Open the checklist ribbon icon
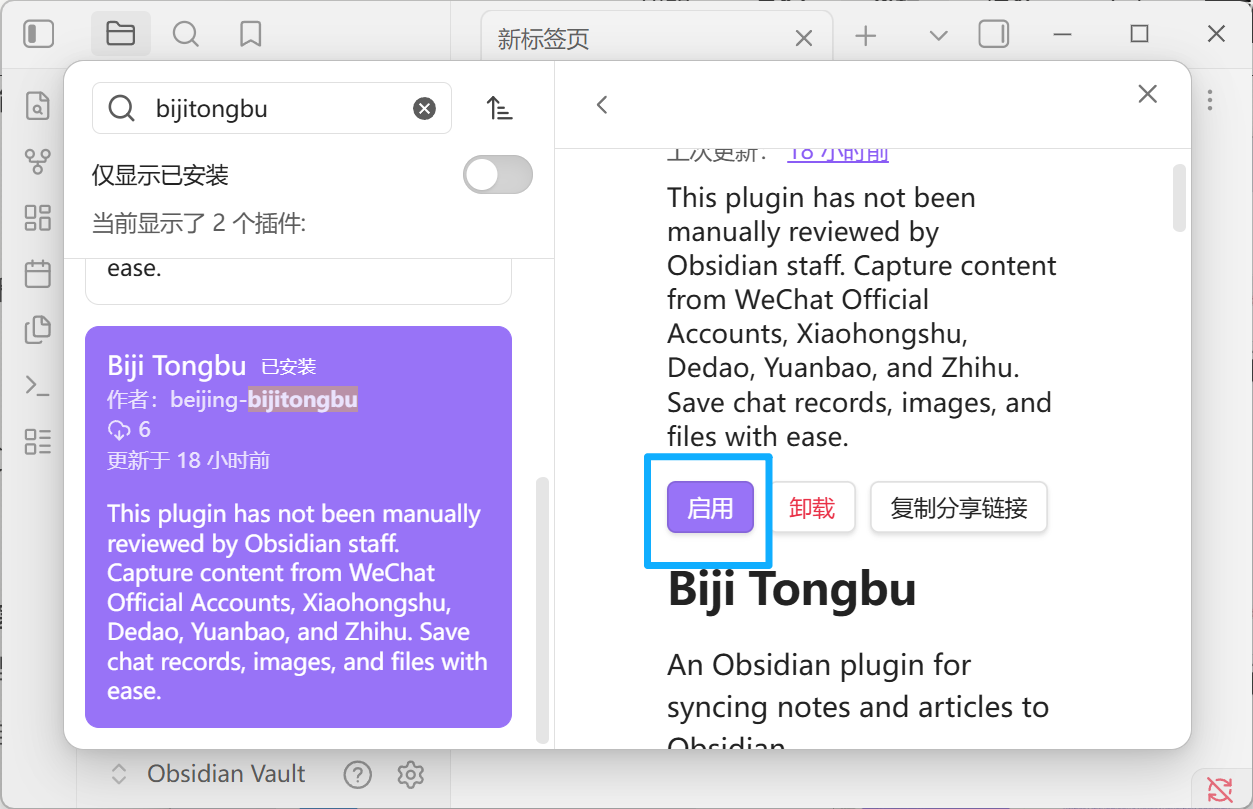Screen dimensions: 1253x809 37,441
